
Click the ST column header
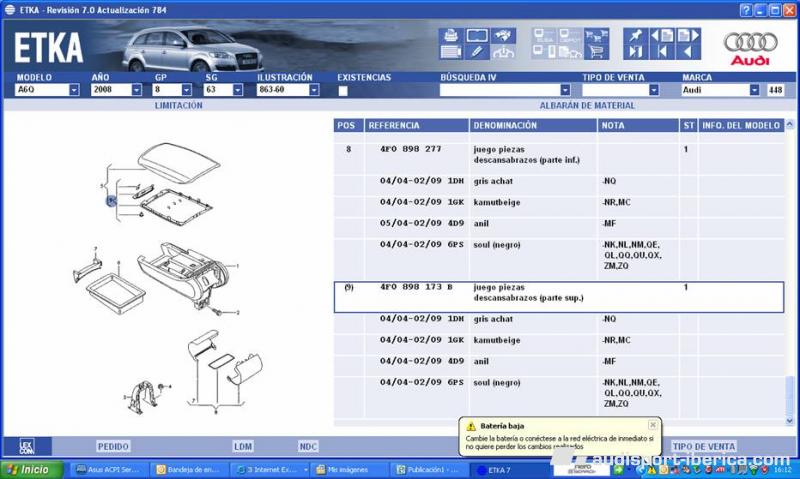pos(689,125)
